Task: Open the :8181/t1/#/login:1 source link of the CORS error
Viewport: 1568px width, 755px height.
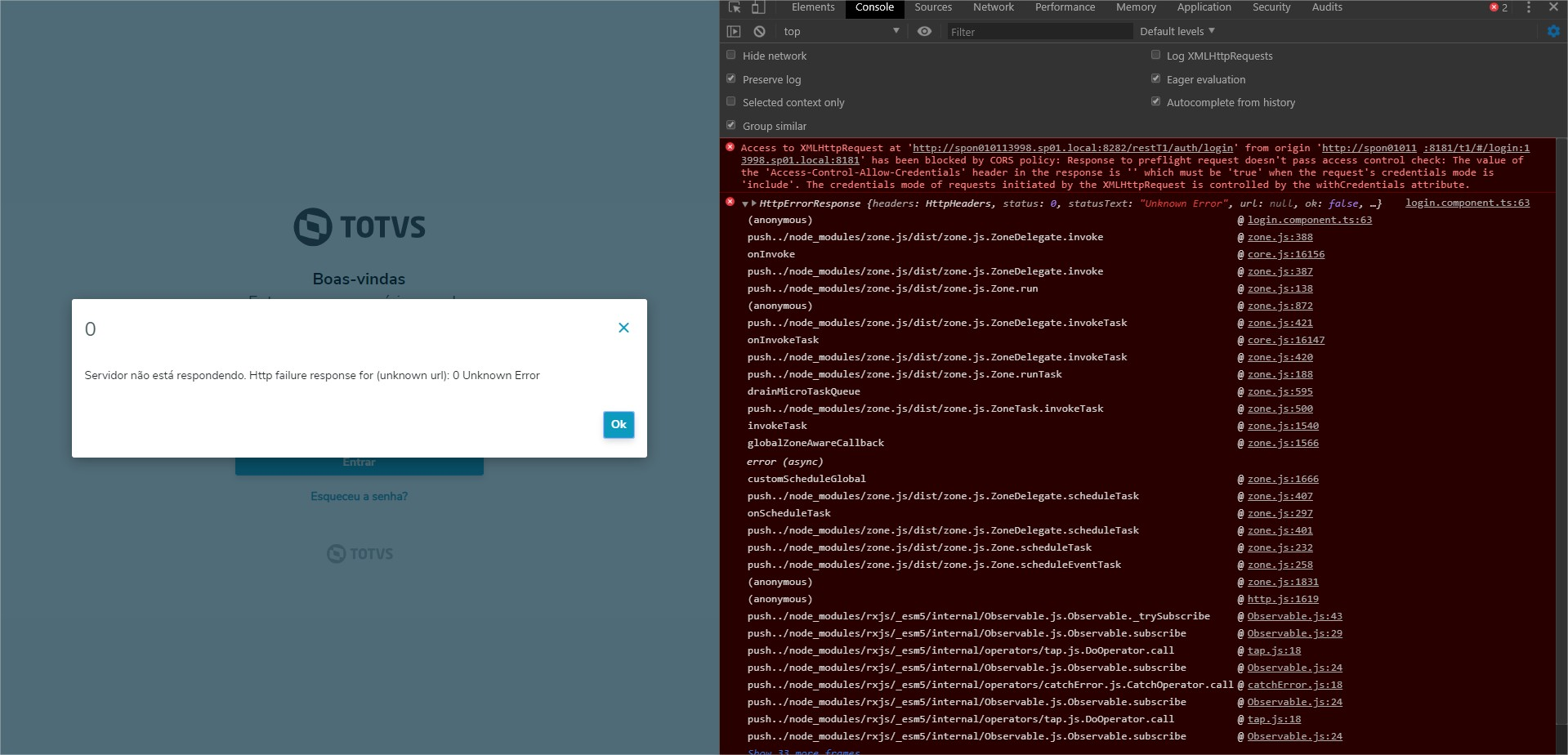Action: click(1476, 148)
